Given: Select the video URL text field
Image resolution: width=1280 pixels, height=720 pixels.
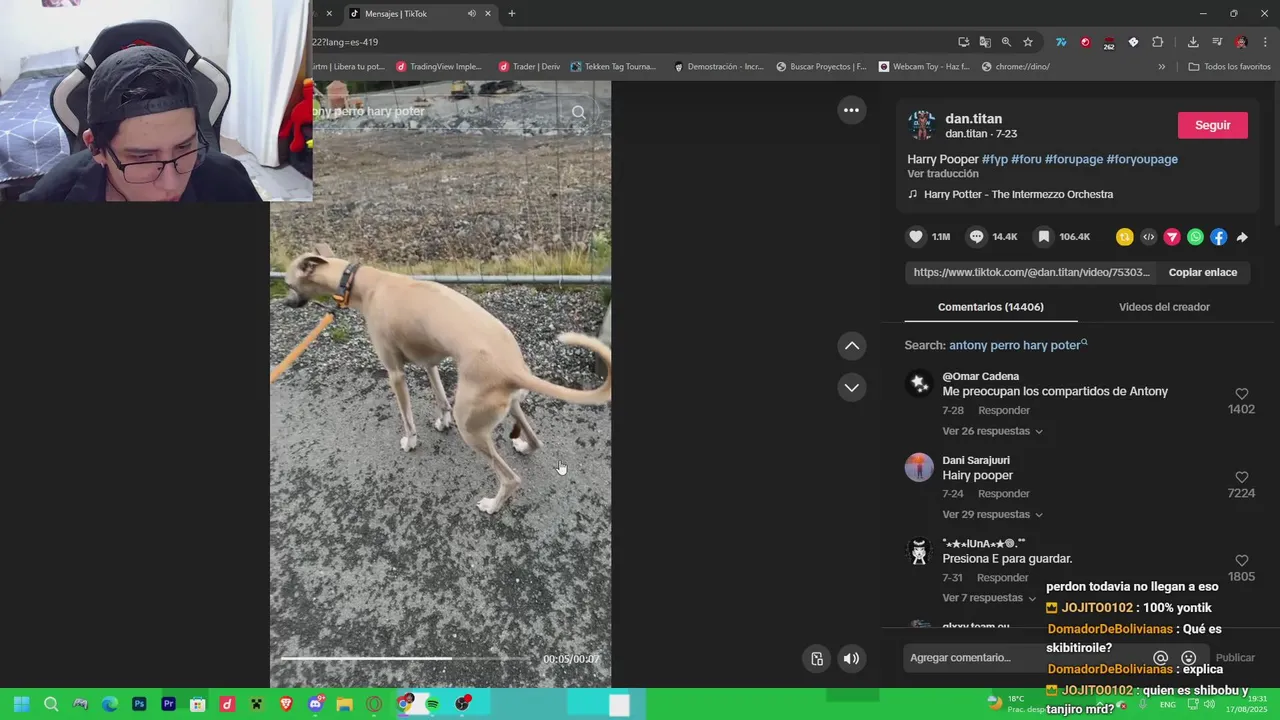Looking at the screenshot, I should pyautogui.click(x=1032, y=272).
